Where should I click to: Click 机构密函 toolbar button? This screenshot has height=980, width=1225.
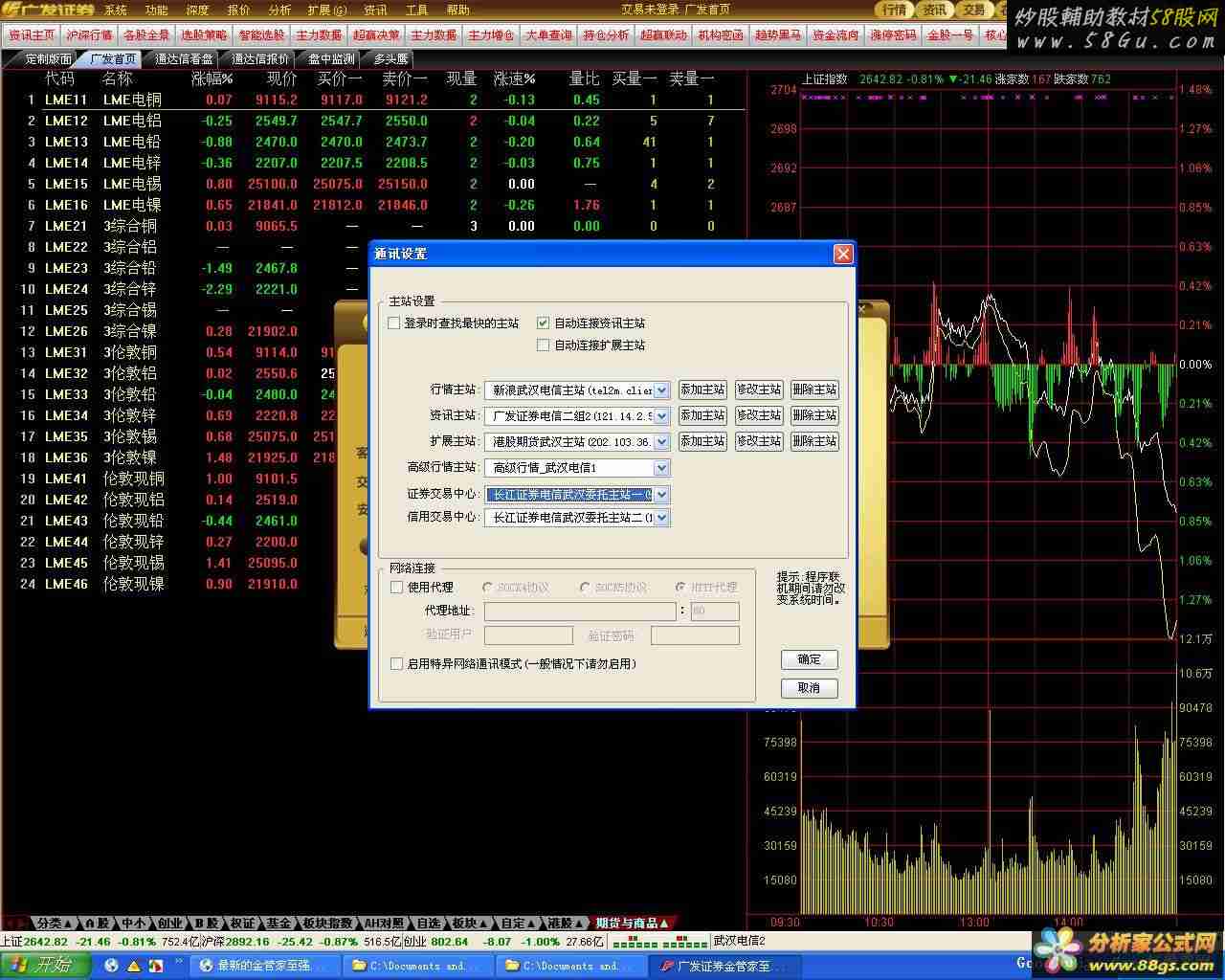(x=721, y=35)
